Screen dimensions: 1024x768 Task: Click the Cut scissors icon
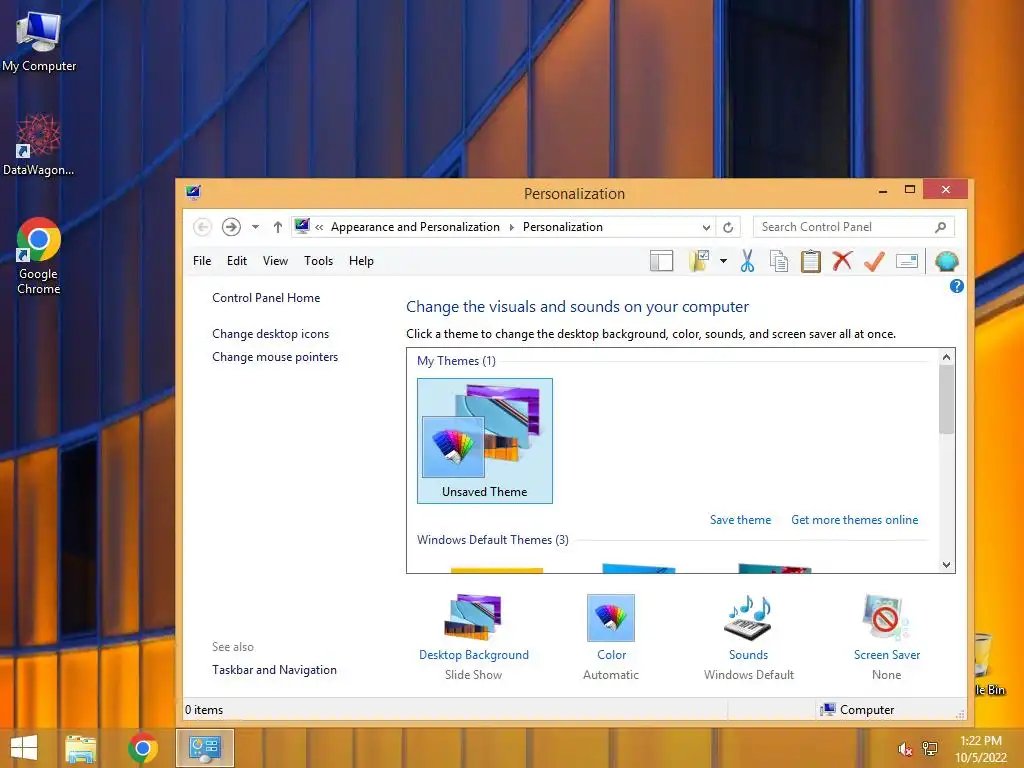coord(748,261)
